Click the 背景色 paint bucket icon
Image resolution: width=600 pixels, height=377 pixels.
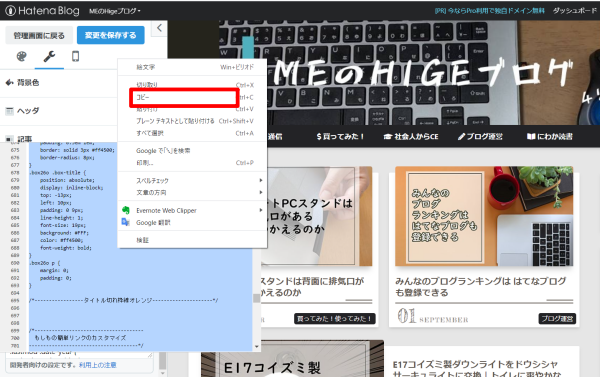pos(10,82)
